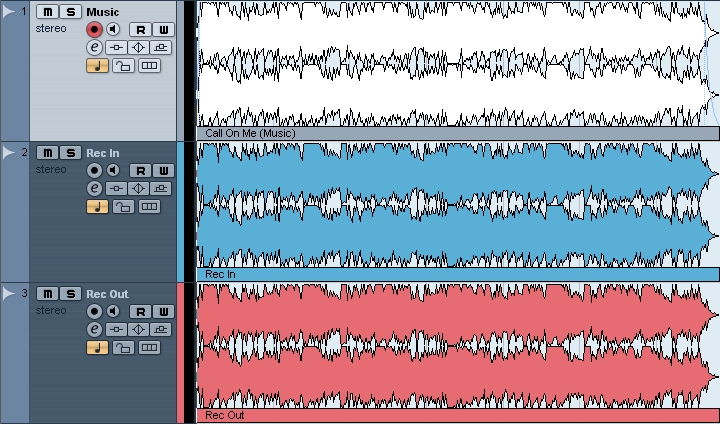Select the Rec In track name

[x=102, y=153]
